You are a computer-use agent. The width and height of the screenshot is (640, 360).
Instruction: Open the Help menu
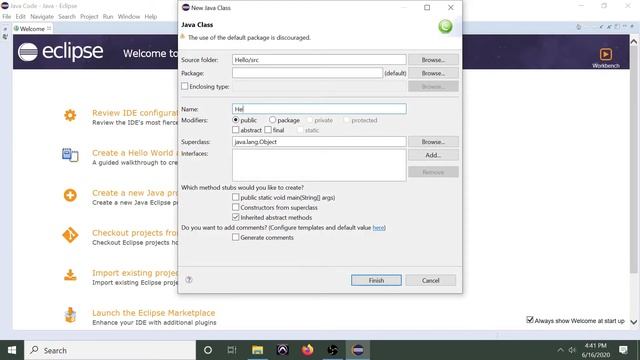151,17
